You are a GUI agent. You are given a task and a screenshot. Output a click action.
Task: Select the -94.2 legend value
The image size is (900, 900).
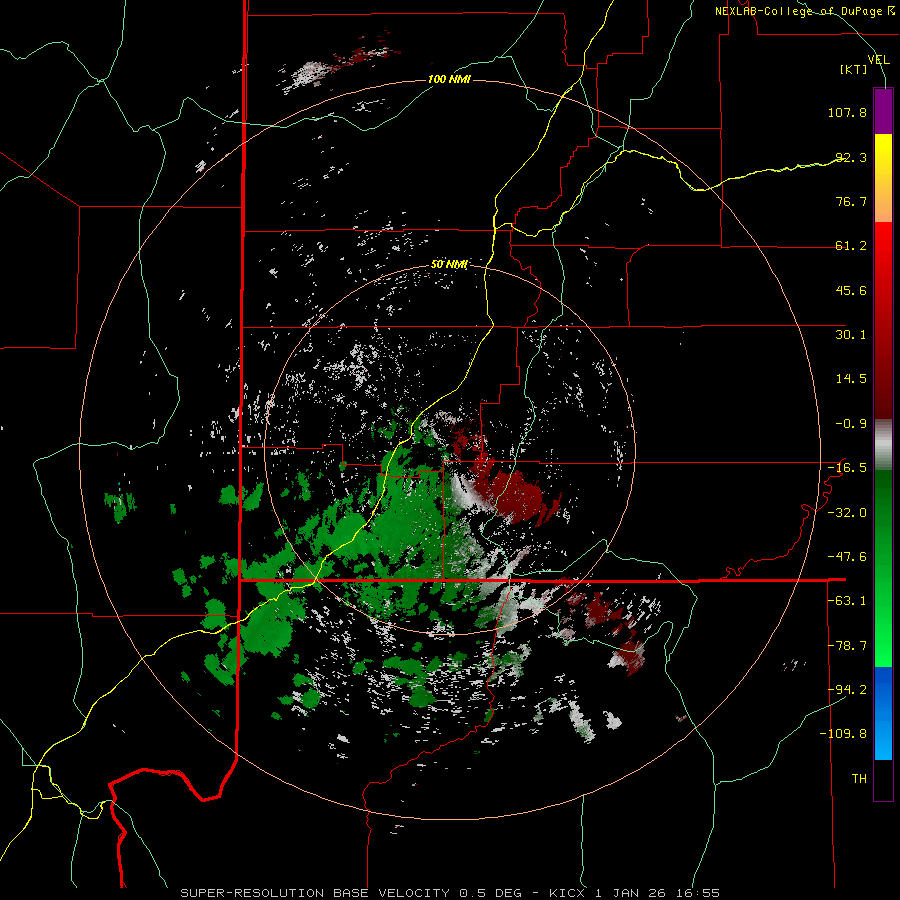(847, 689)
